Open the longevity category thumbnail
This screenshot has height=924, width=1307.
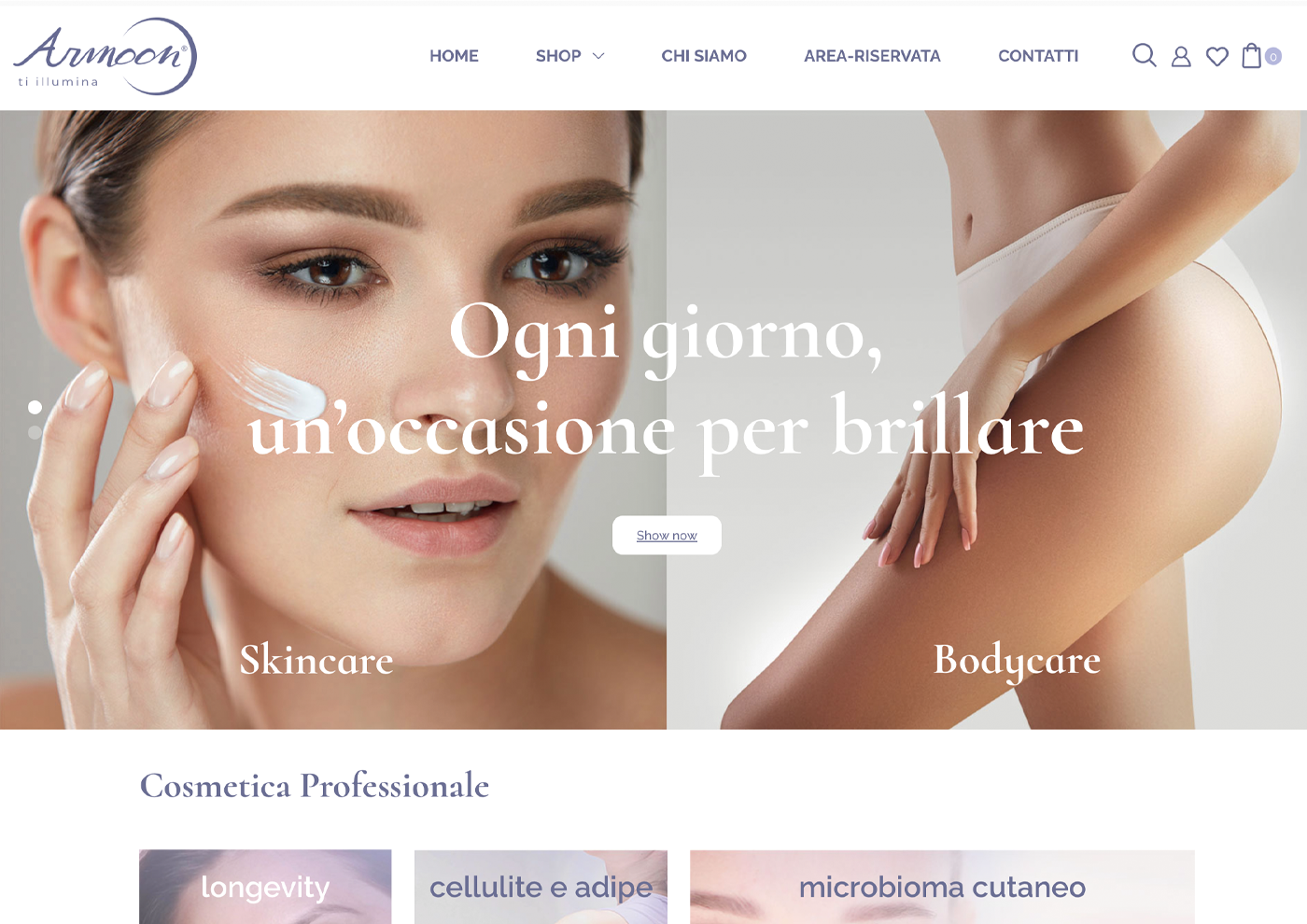click(265, 887)
